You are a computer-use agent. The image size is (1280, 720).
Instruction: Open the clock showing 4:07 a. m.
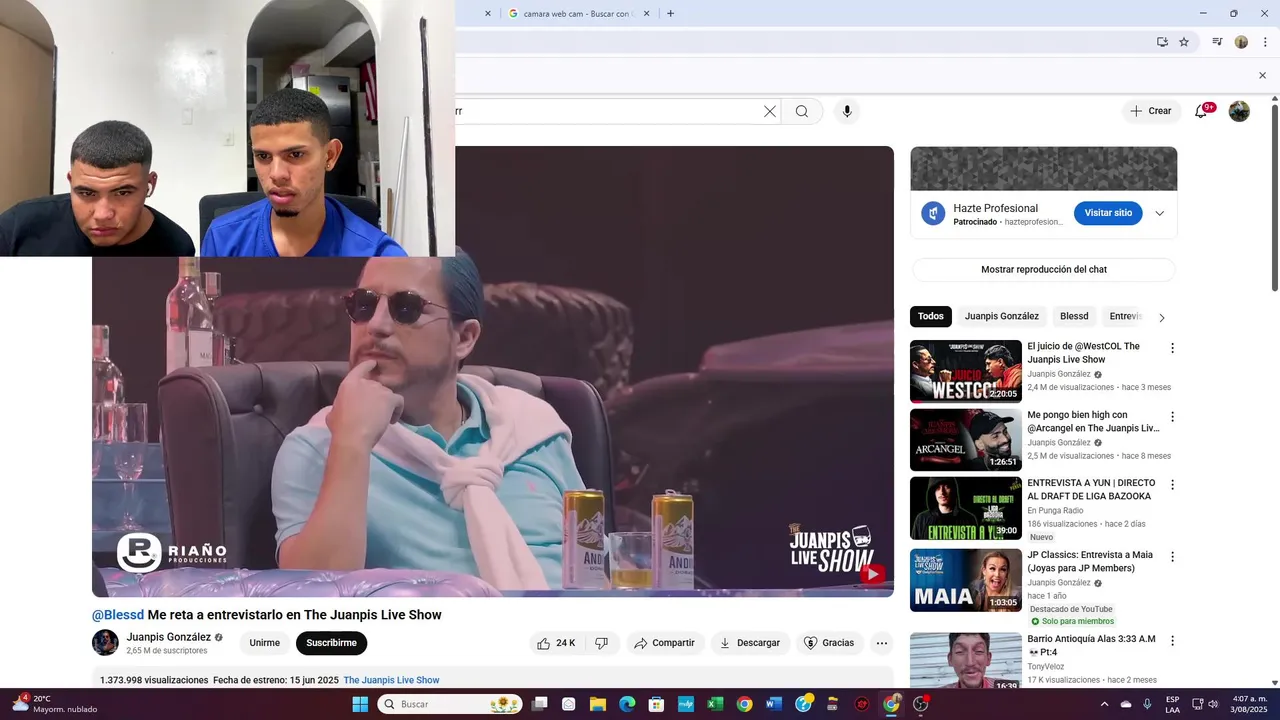[x=1249, y=704]
